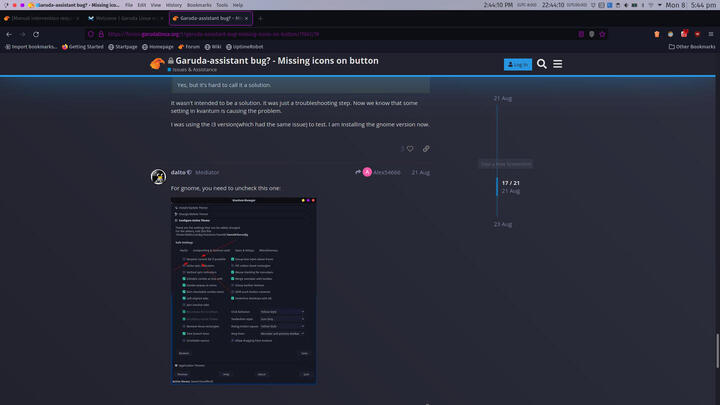Click the dalto username link

(x=178, y=172)
